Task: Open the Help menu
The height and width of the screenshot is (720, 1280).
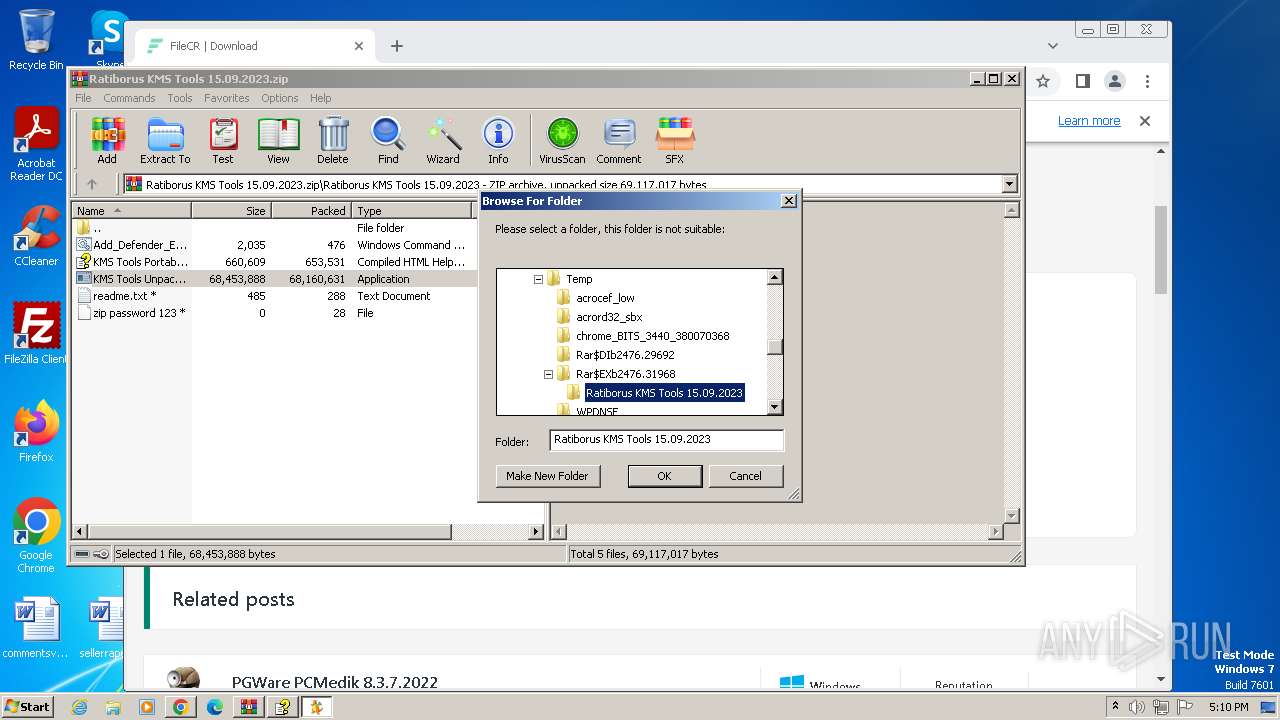Action: 320,98
